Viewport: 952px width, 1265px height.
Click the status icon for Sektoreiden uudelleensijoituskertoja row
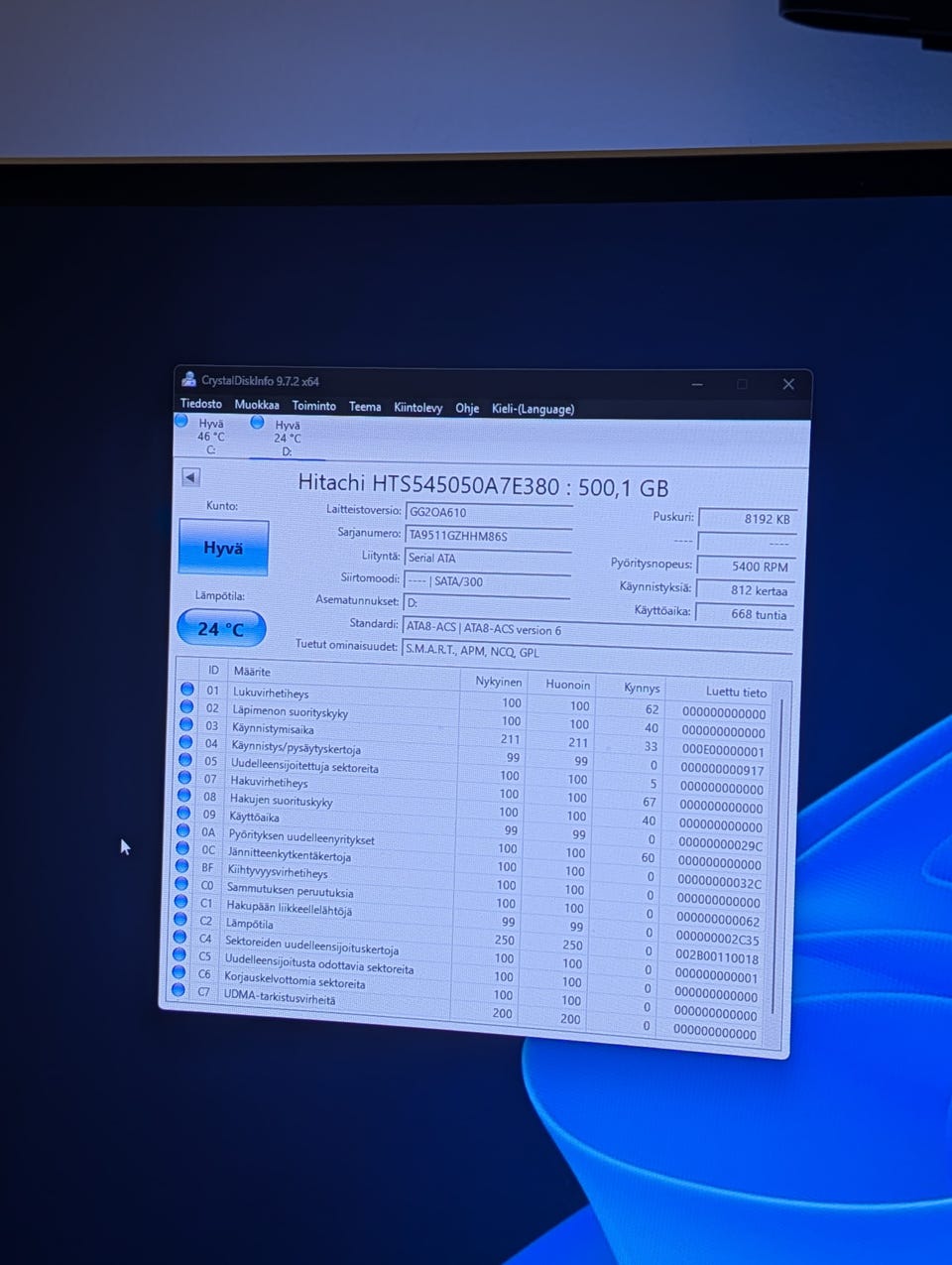pos(179,937)
